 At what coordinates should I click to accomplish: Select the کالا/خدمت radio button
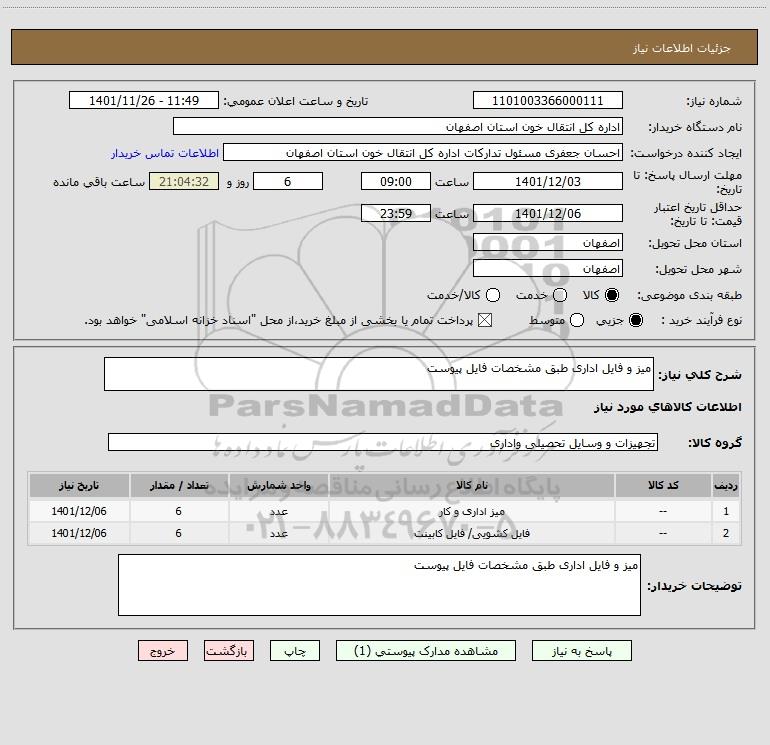click(493, 295)
